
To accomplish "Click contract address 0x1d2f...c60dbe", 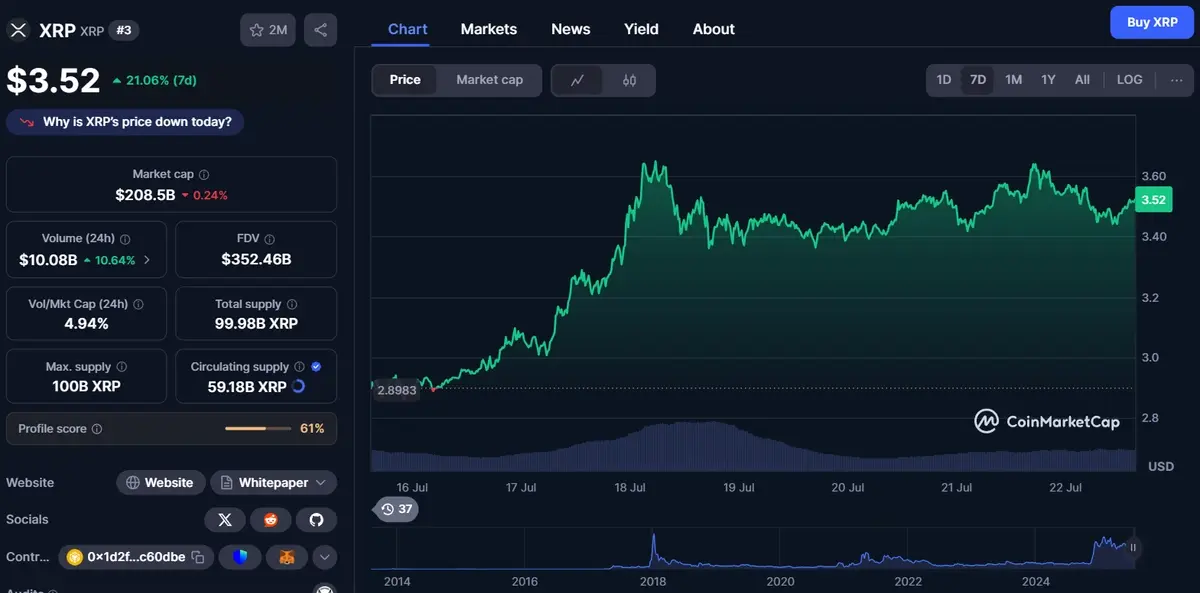I will pos(136,557).
